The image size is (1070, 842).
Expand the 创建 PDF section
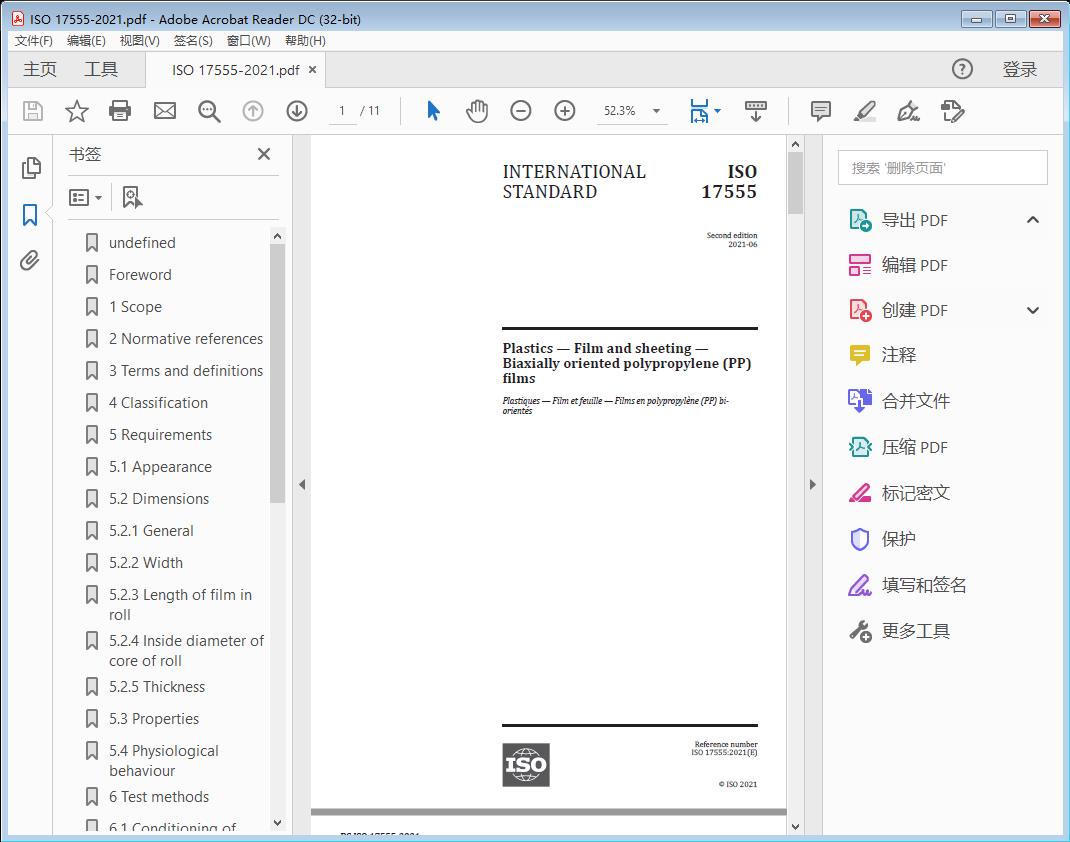pyautogui.click(x=1033, y=311)
